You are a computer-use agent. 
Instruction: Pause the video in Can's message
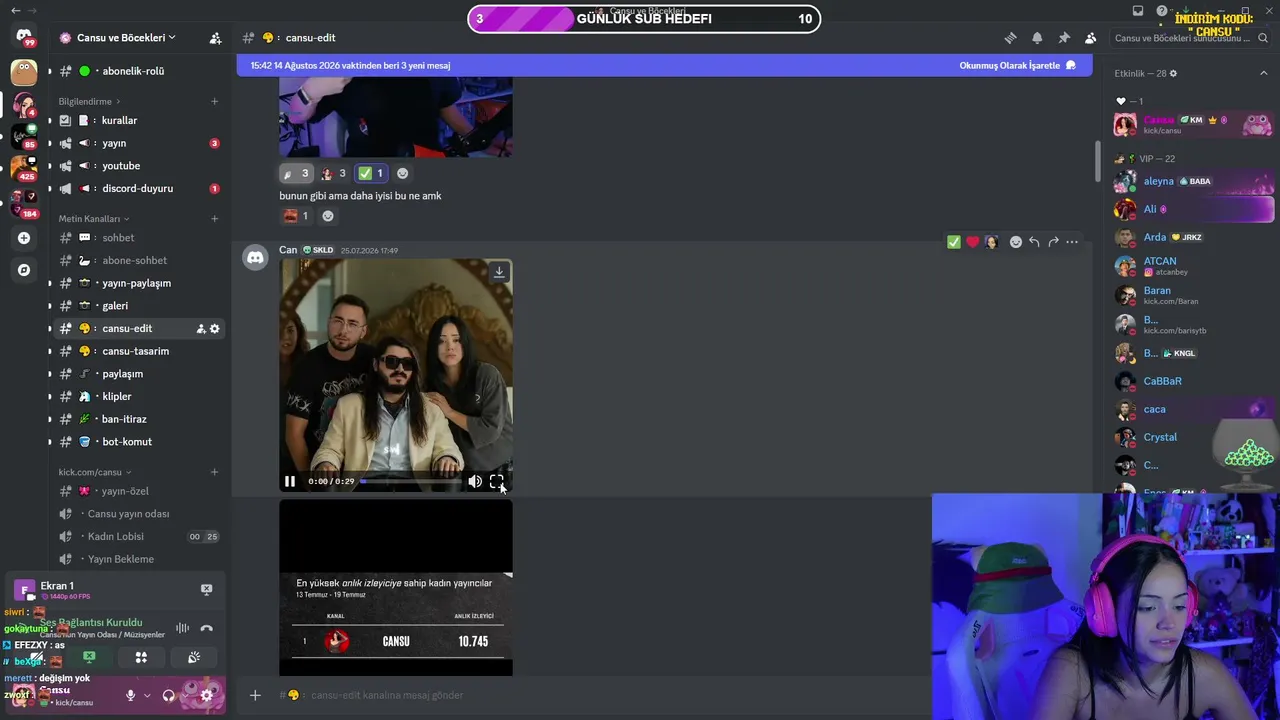tap(290, 481)
